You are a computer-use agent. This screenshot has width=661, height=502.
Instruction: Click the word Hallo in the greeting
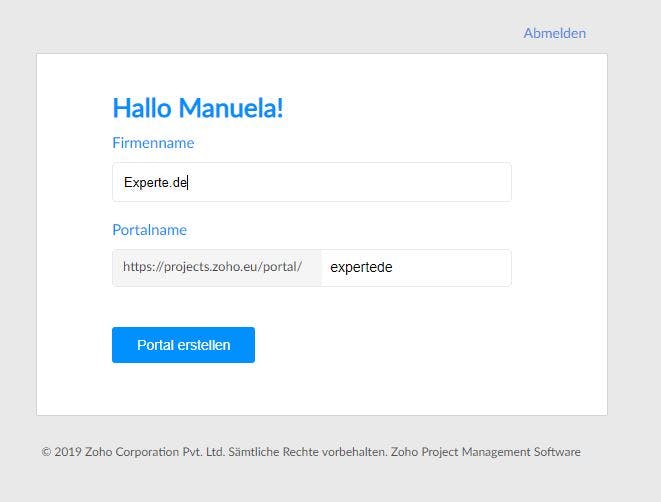click(142, 108)
